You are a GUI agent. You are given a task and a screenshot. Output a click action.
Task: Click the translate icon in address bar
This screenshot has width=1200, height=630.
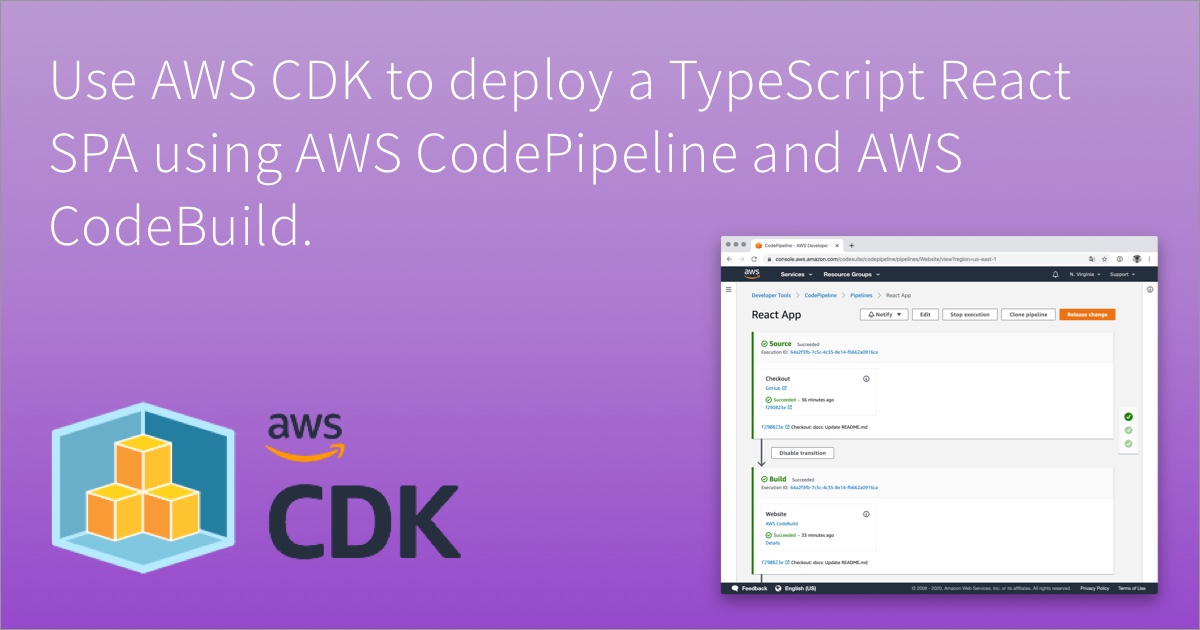click(1091, 258)
